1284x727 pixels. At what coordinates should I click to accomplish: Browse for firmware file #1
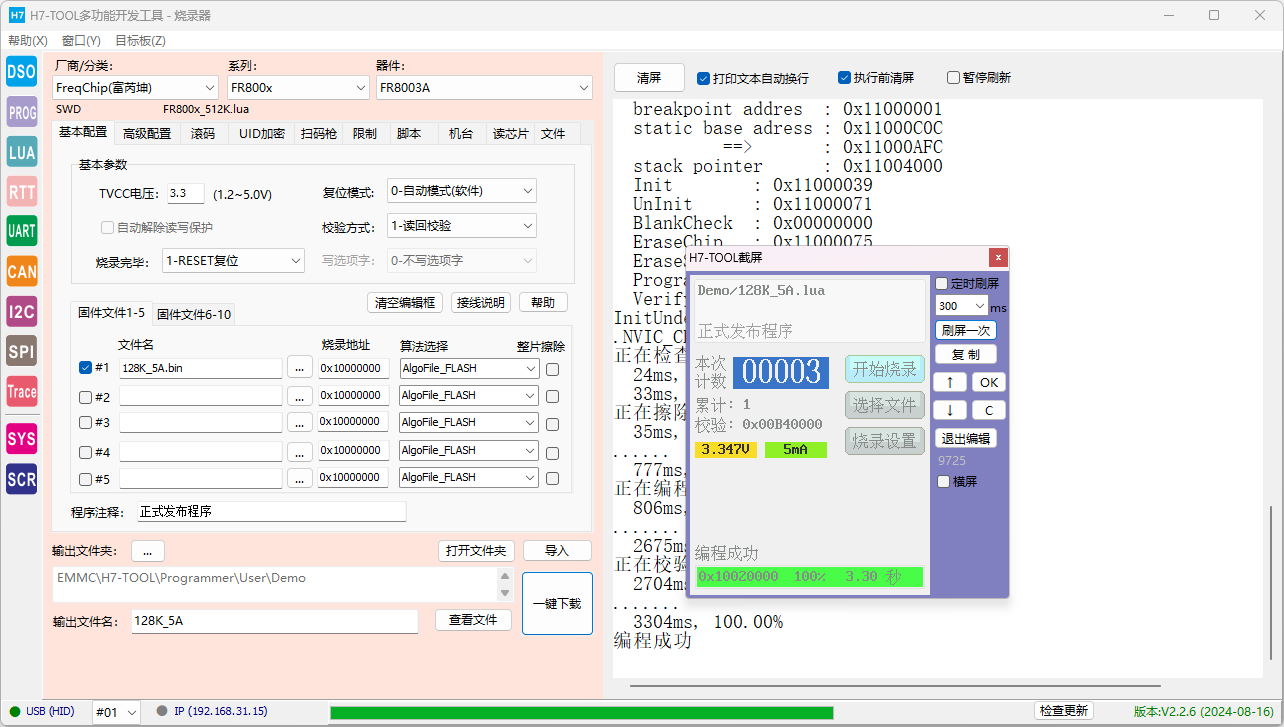(x=299, y=368)
